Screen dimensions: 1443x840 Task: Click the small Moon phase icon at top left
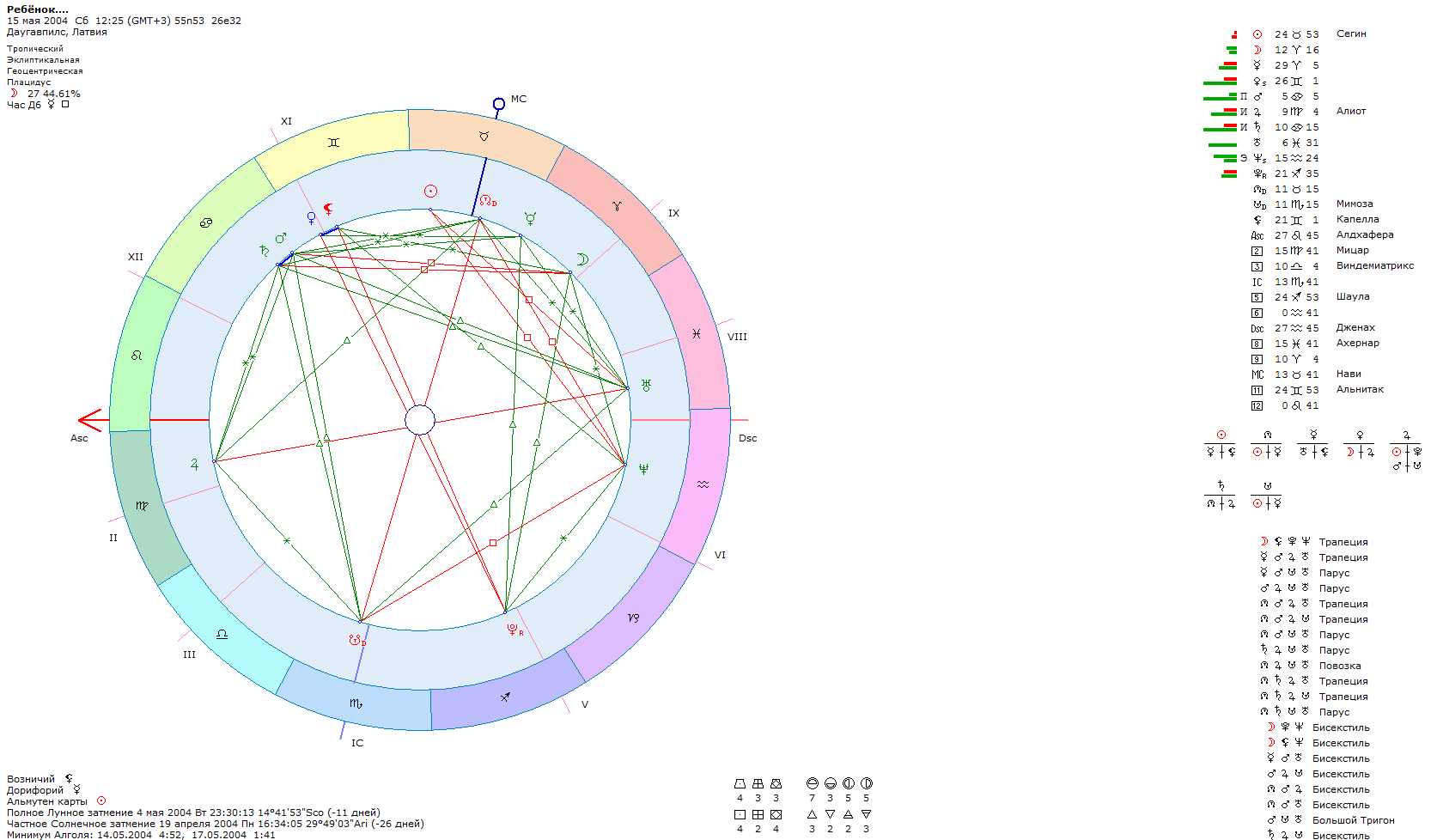coord(14,94)
